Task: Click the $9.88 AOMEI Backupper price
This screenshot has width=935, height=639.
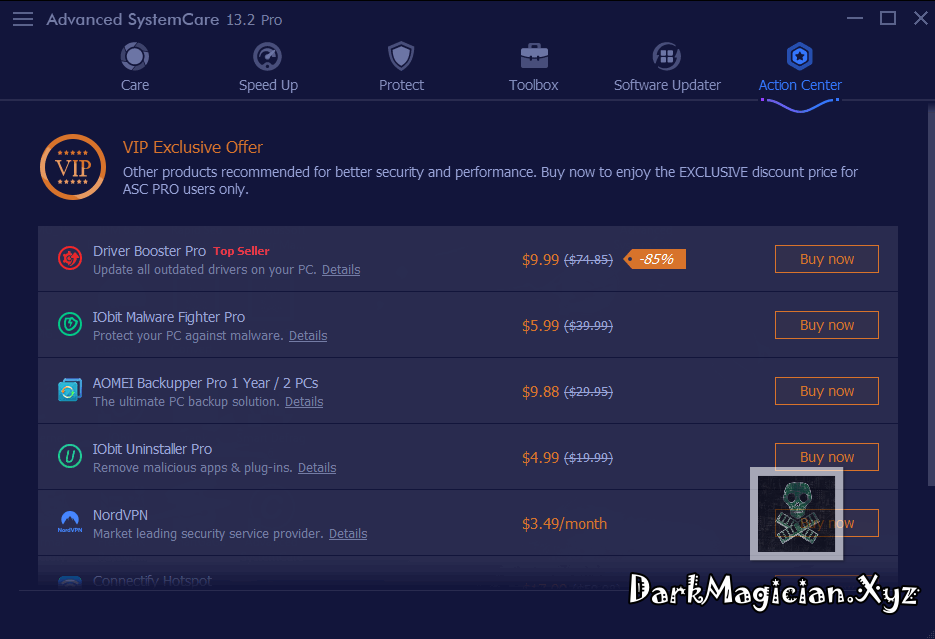Action: (540, 392)
